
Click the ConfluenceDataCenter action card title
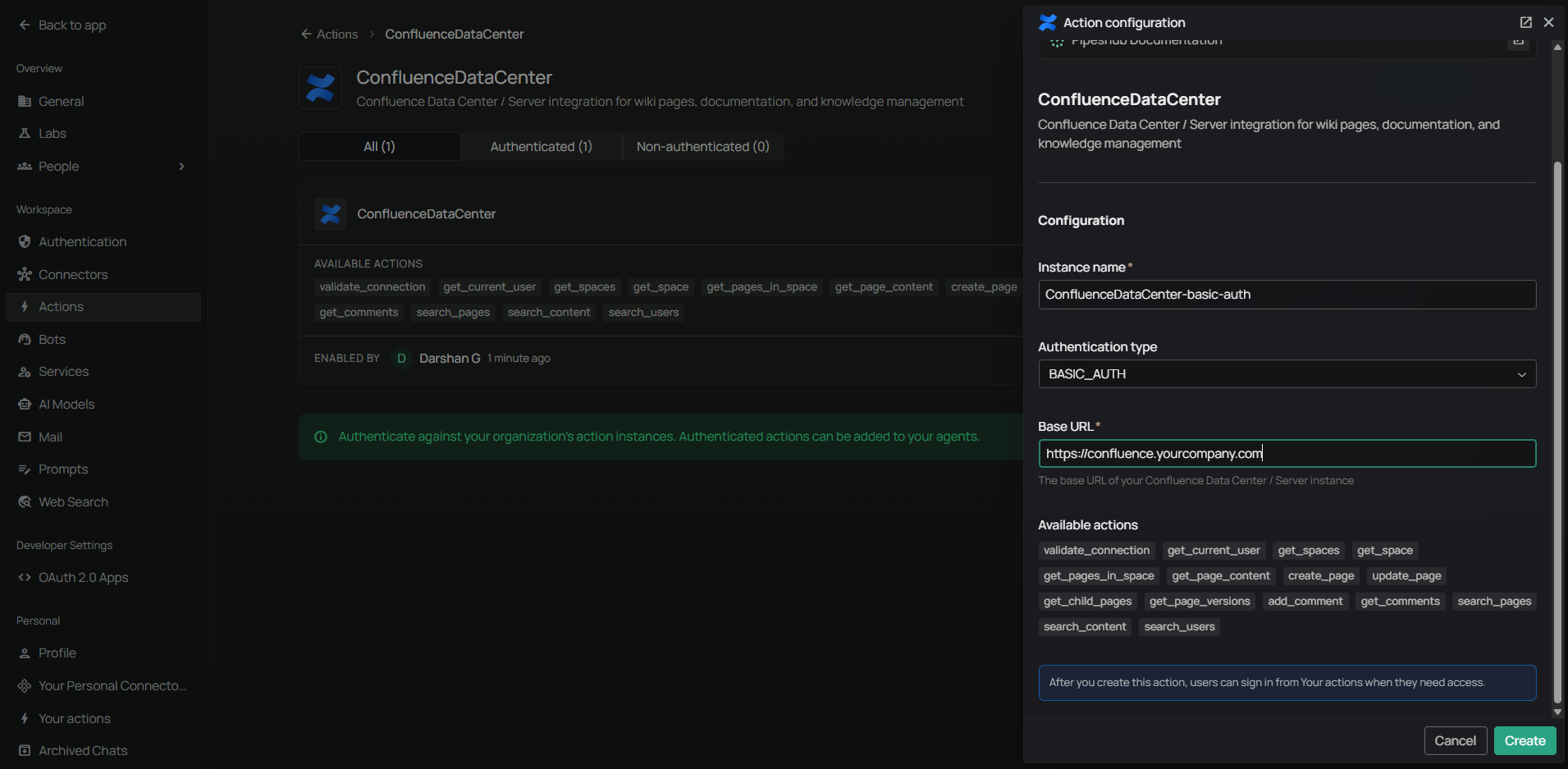point(427,214)
